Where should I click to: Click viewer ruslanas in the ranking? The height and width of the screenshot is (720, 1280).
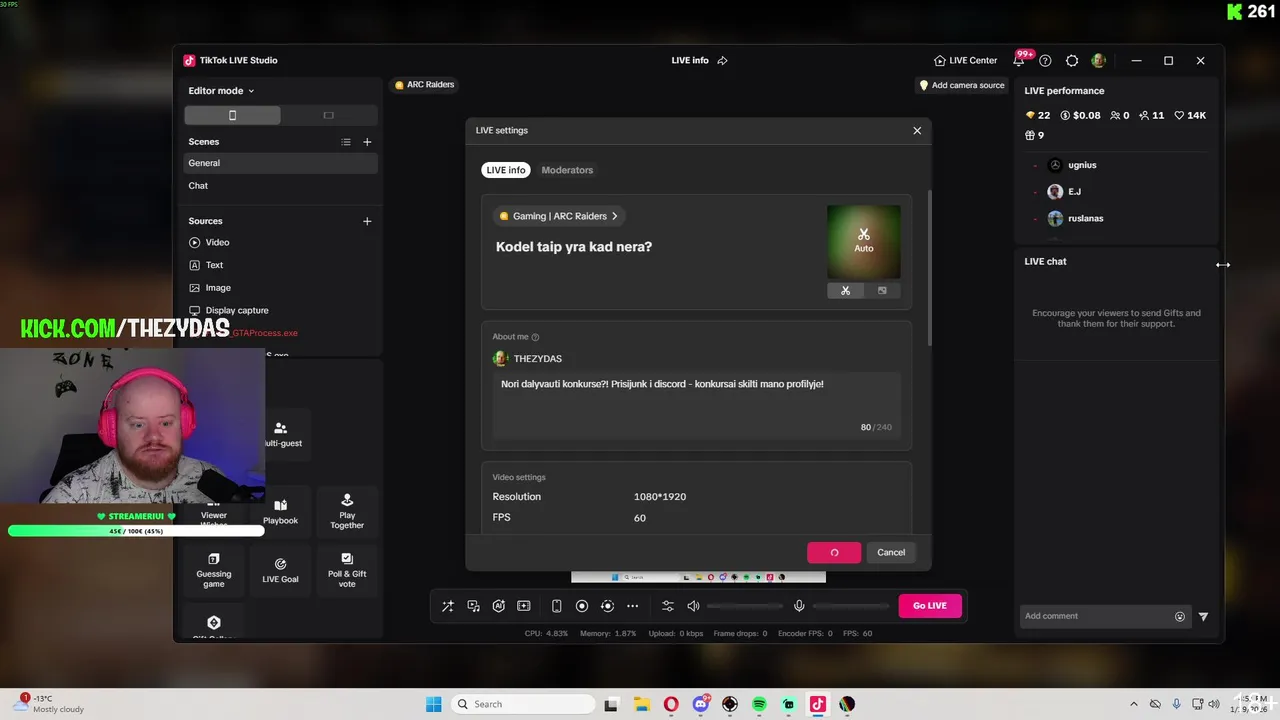point(1085,218)
